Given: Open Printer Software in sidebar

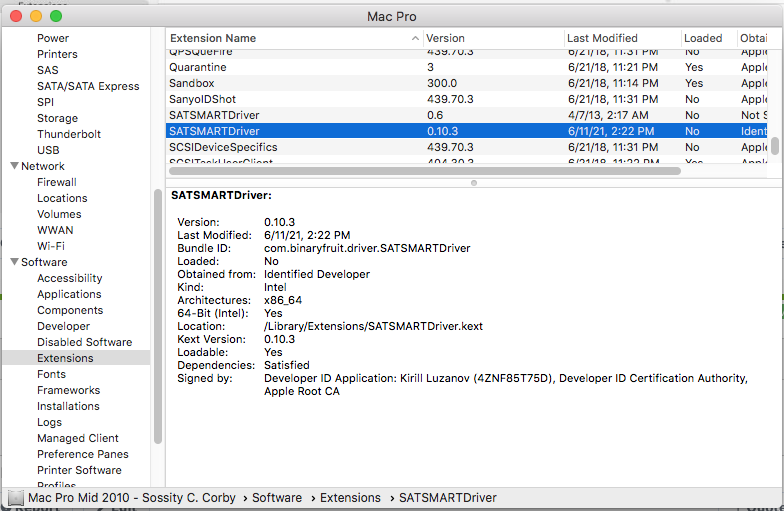Looking at the screenshot, I should tap(79, 470).
